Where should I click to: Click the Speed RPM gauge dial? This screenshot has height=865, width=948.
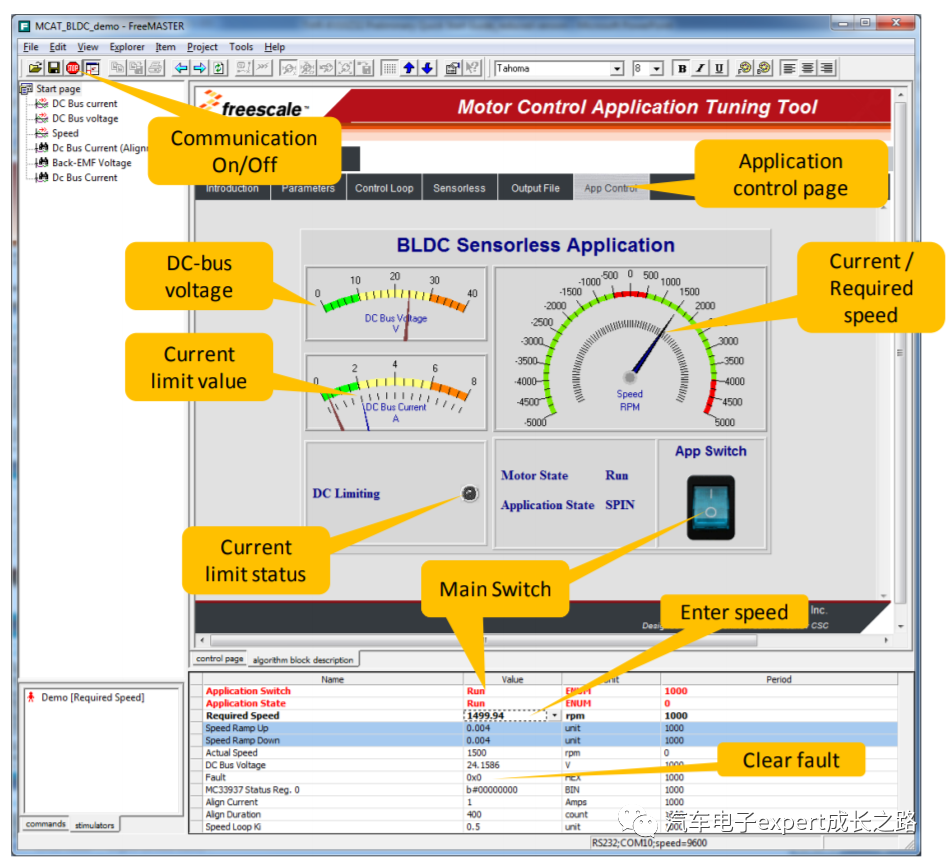click(x=630, y=348)
